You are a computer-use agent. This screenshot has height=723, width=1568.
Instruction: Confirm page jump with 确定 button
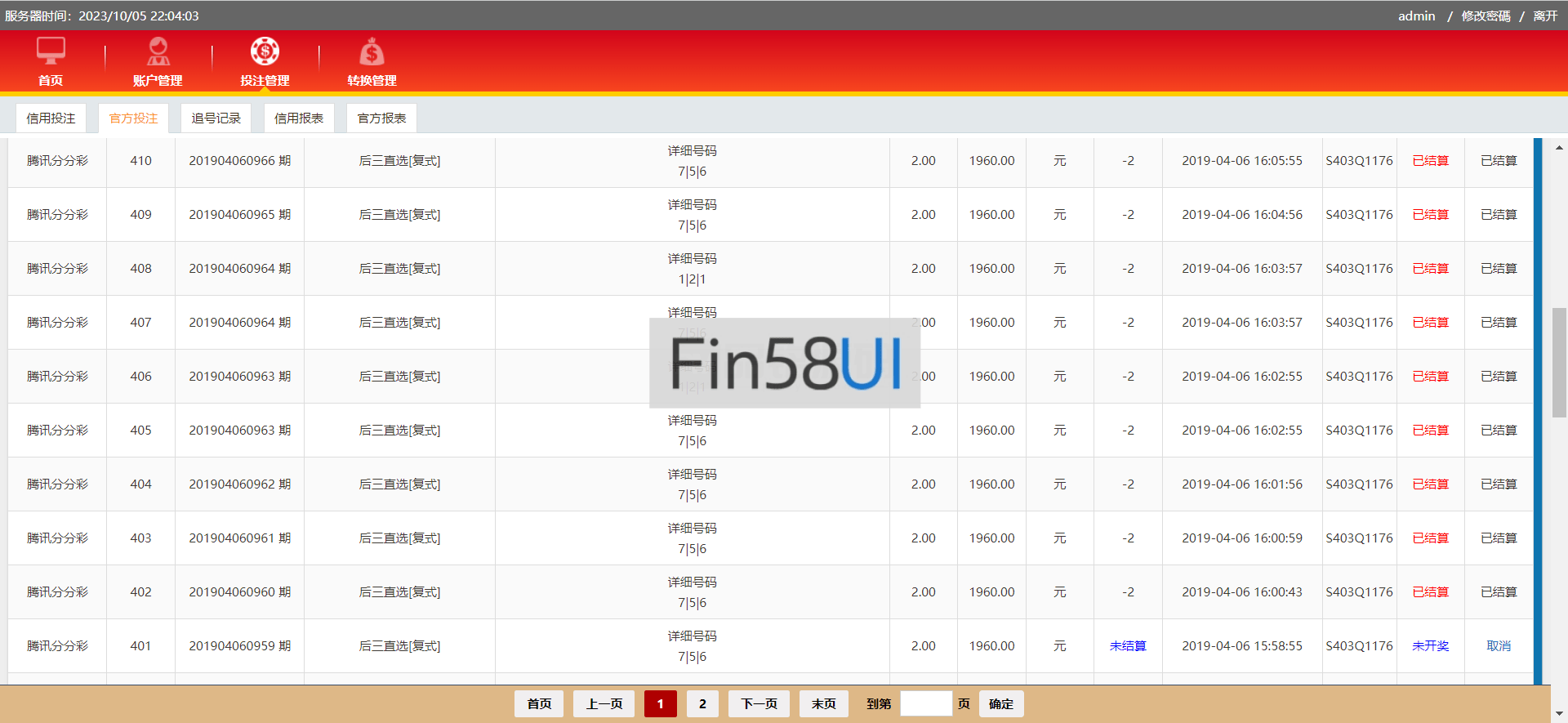(1000, 704)
